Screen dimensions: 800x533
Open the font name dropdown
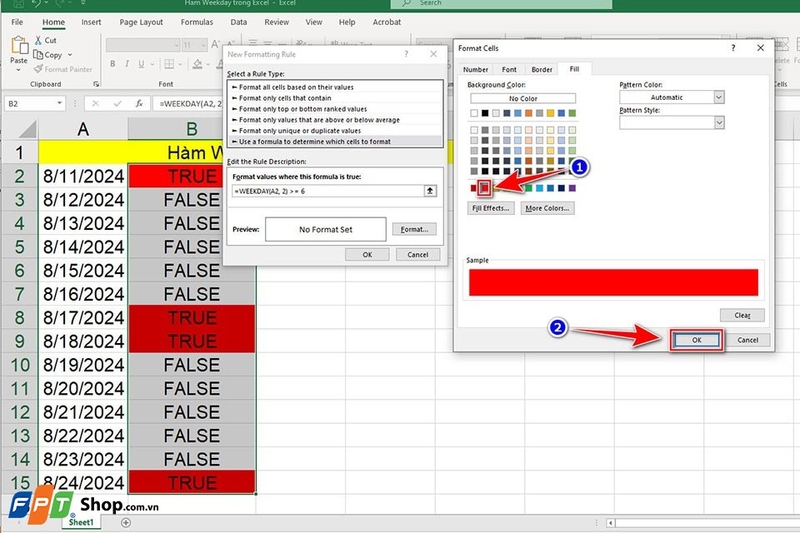pyautogui.click(x=177, y=45)
